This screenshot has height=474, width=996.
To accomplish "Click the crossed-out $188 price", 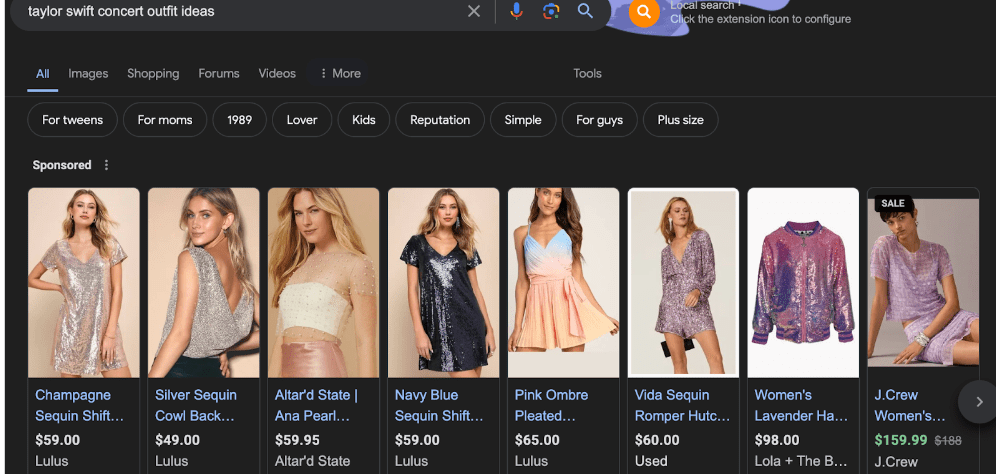I will (x=946, y=440).
